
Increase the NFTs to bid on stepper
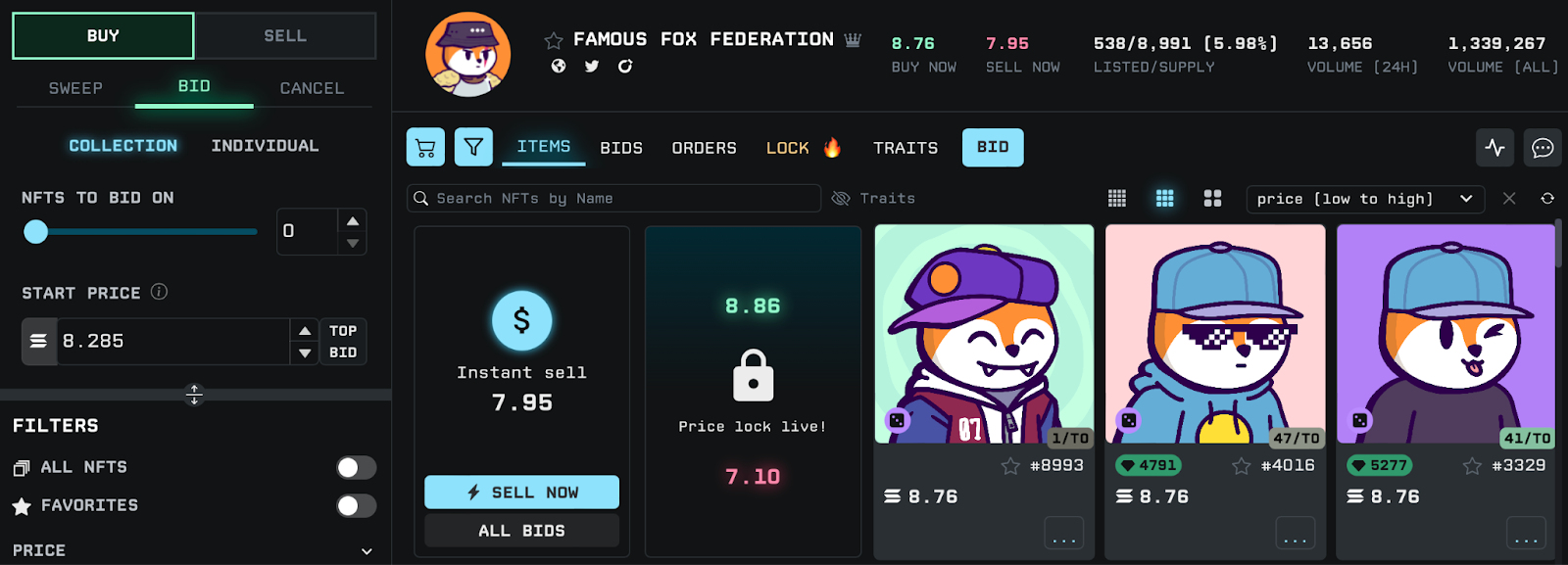[x=353, y=220]
